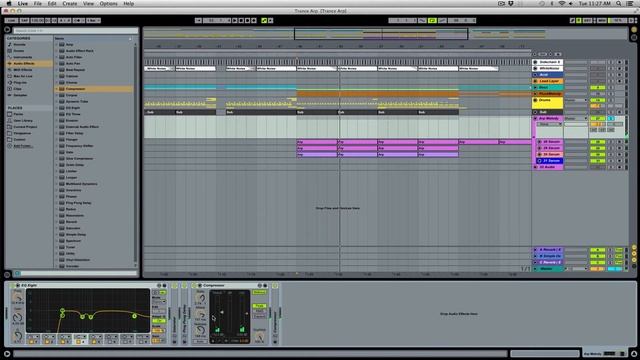
Task: Open Packs in the Places list
Action: 18,114
